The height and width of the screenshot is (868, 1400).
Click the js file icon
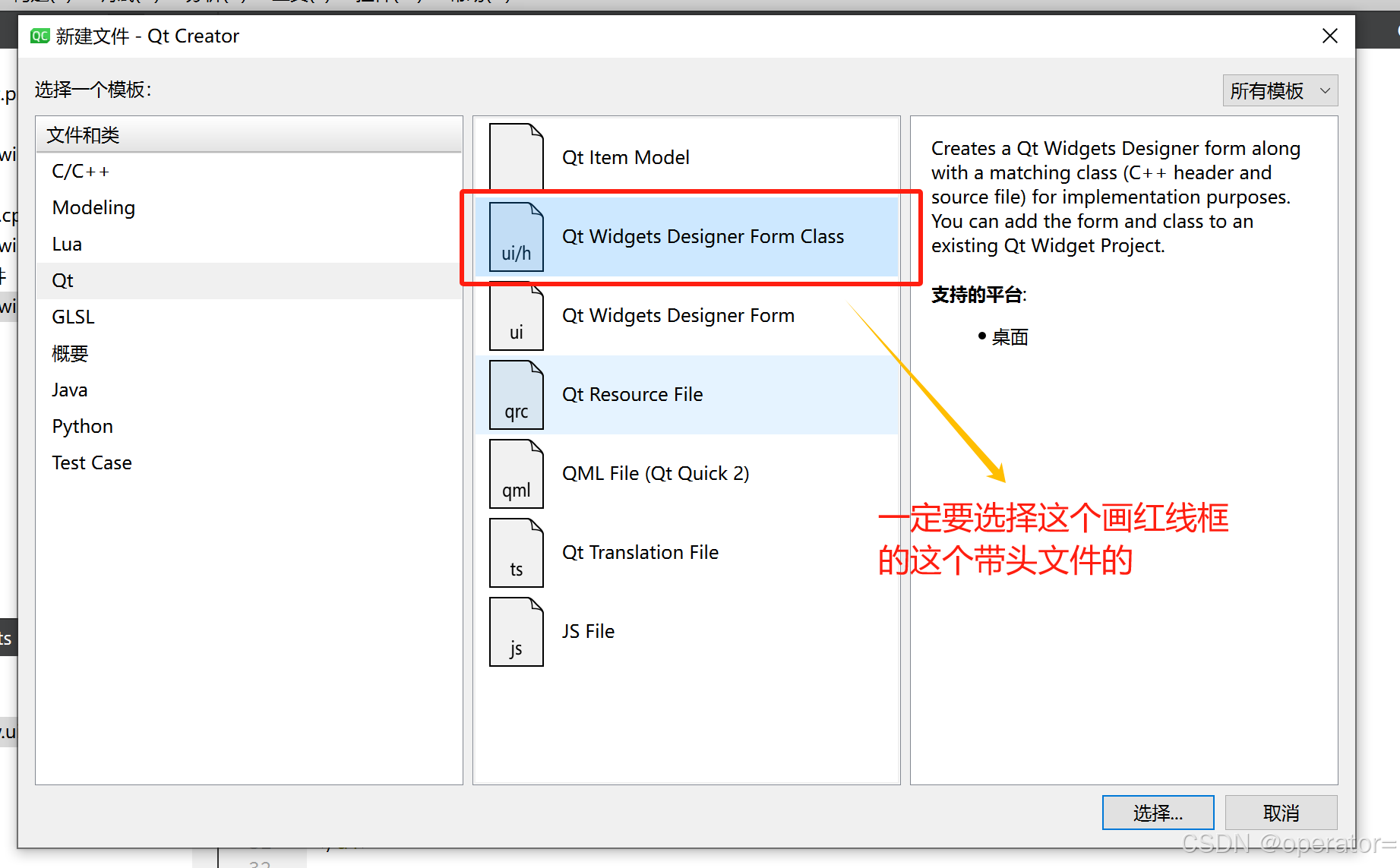pyautogui.click(x=517, y=632)
